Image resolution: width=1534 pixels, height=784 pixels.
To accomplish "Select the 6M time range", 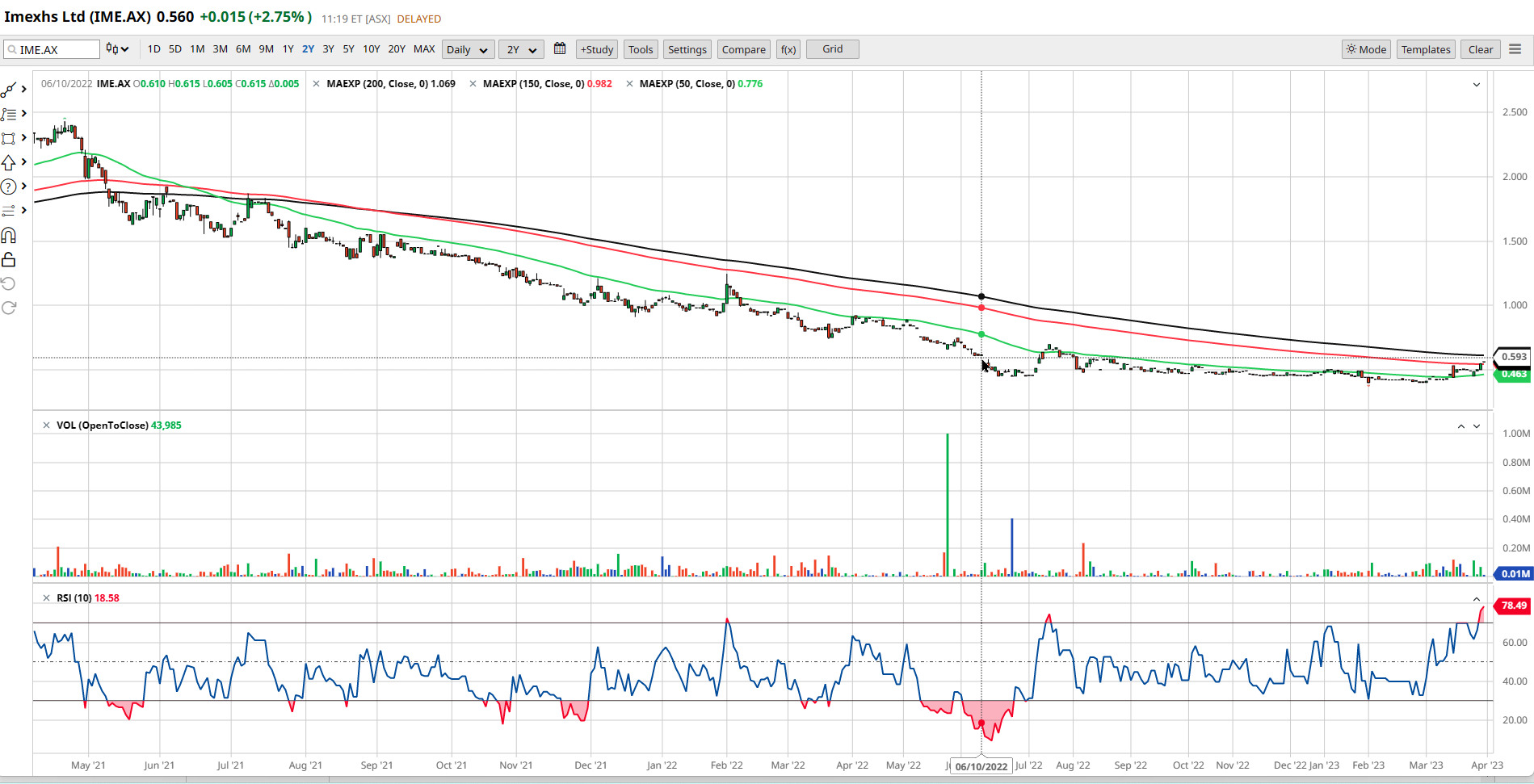I will (x=243, y=49).
